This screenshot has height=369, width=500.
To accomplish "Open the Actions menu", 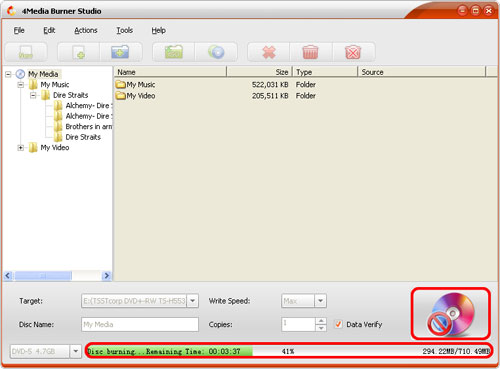I will (86, 30).
